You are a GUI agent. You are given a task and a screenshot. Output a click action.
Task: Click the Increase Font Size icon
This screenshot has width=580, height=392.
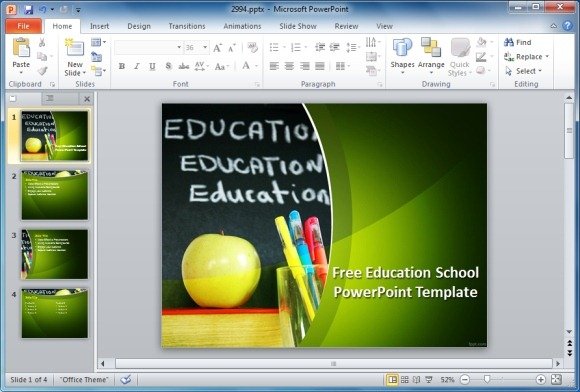click(217, 48)
